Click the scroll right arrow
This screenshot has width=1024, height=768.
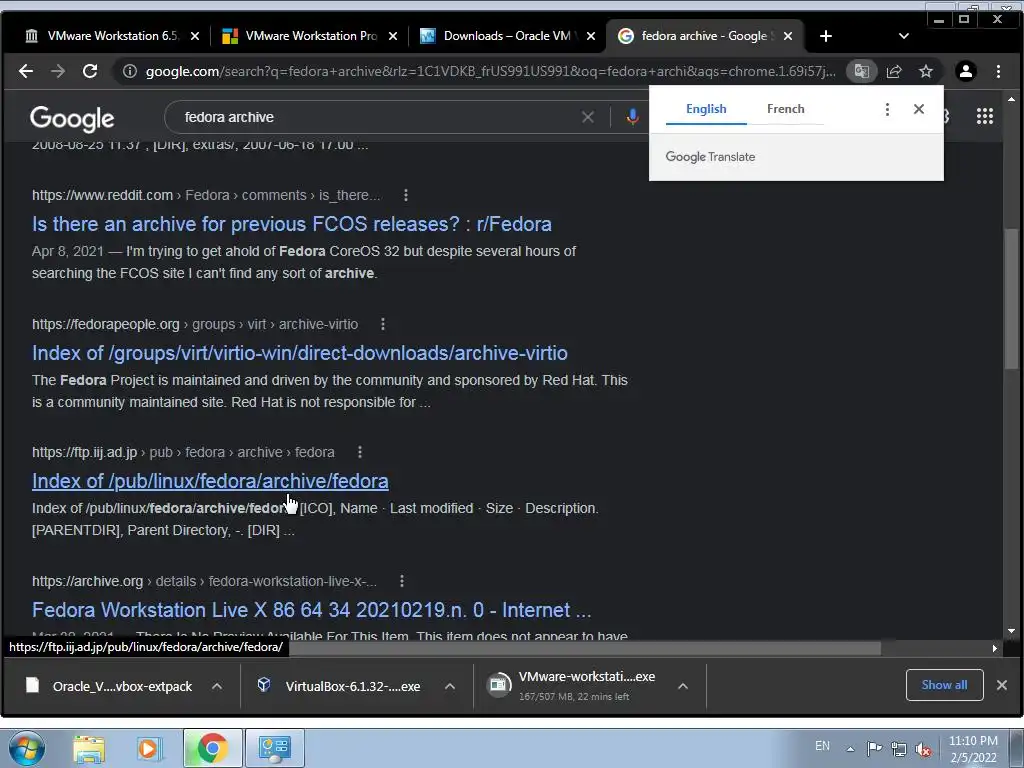pos(995,648)
